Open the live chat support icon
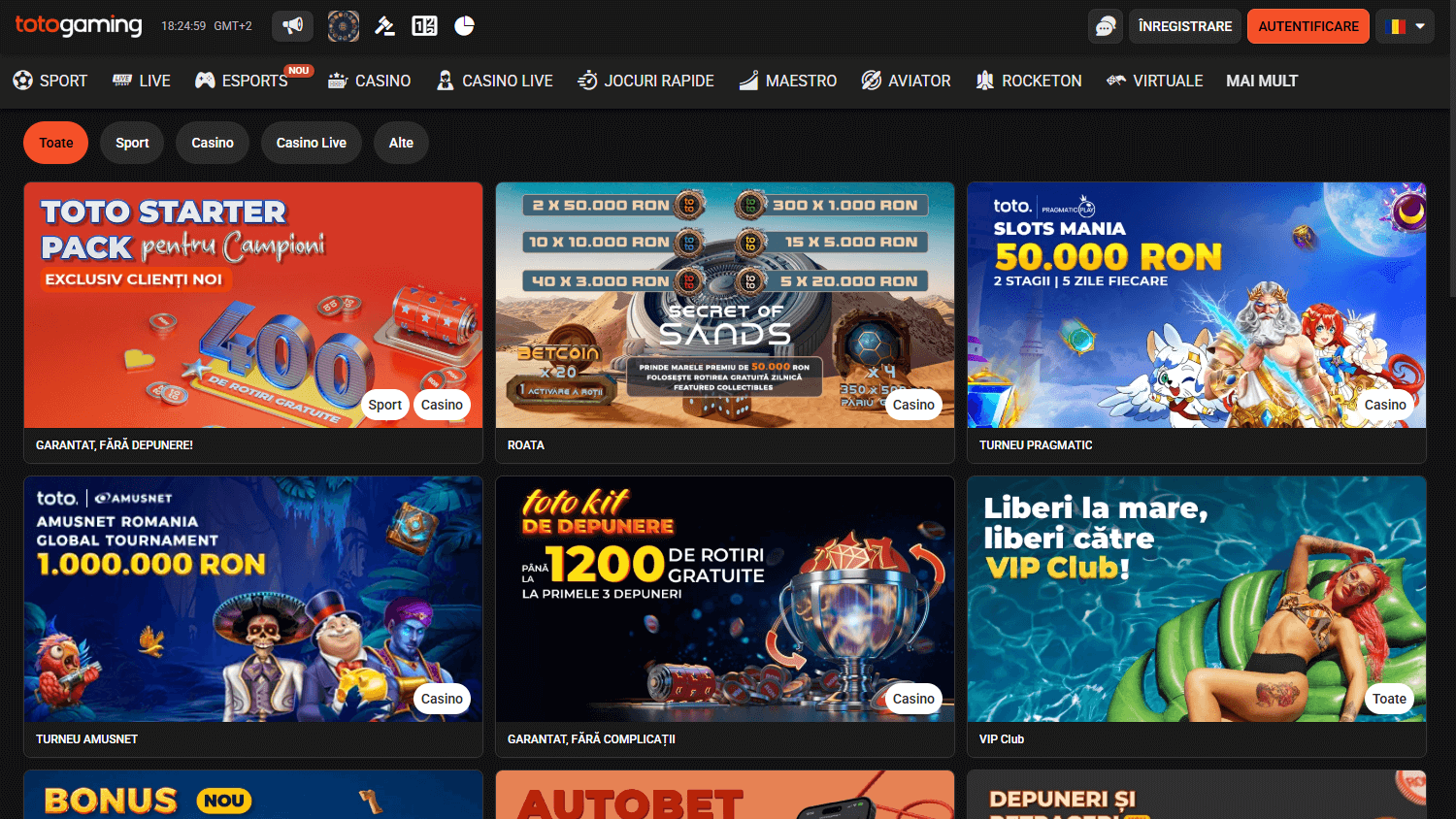Viewport: 1456px width, 819px height. click(x=1105, y=26)
